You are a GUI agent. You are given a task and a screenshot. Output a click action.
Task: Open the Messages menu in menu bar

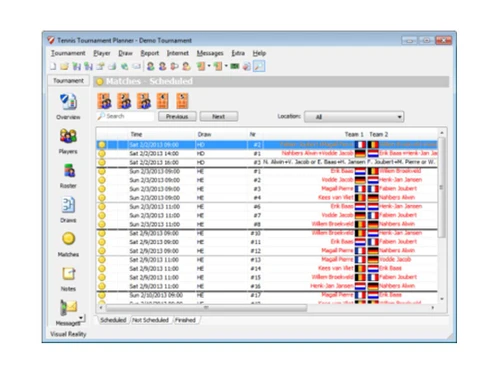[x=210, y=53]
